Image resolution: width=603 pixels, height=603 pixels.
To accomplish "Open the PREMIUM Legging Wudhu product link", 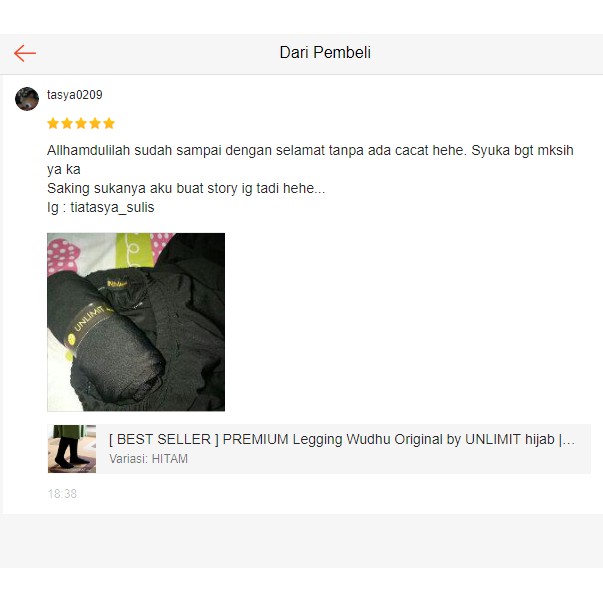I will click(x=342, y=439).
